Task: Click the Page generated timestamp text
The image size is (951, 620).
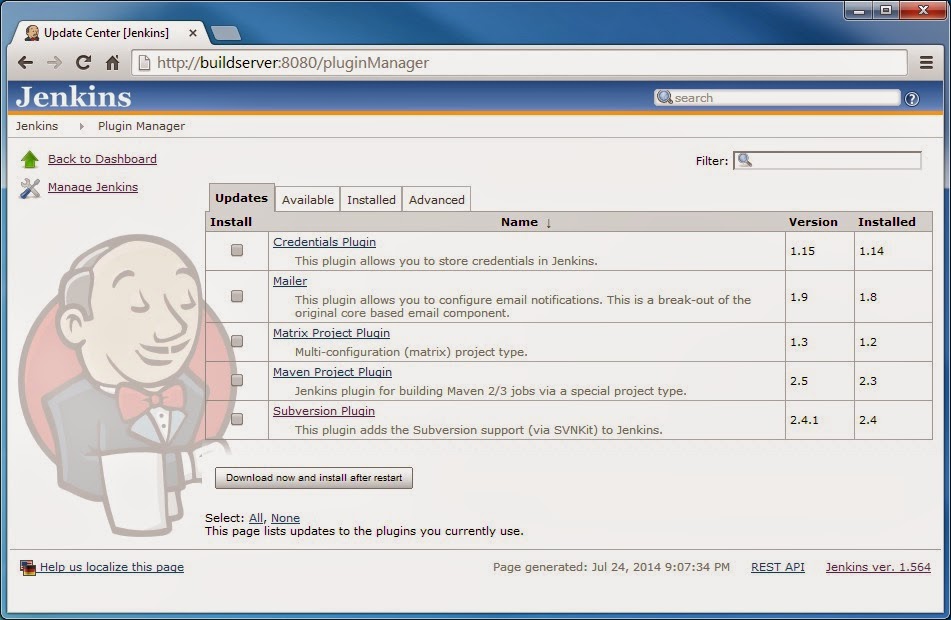Action: point(611,567)
